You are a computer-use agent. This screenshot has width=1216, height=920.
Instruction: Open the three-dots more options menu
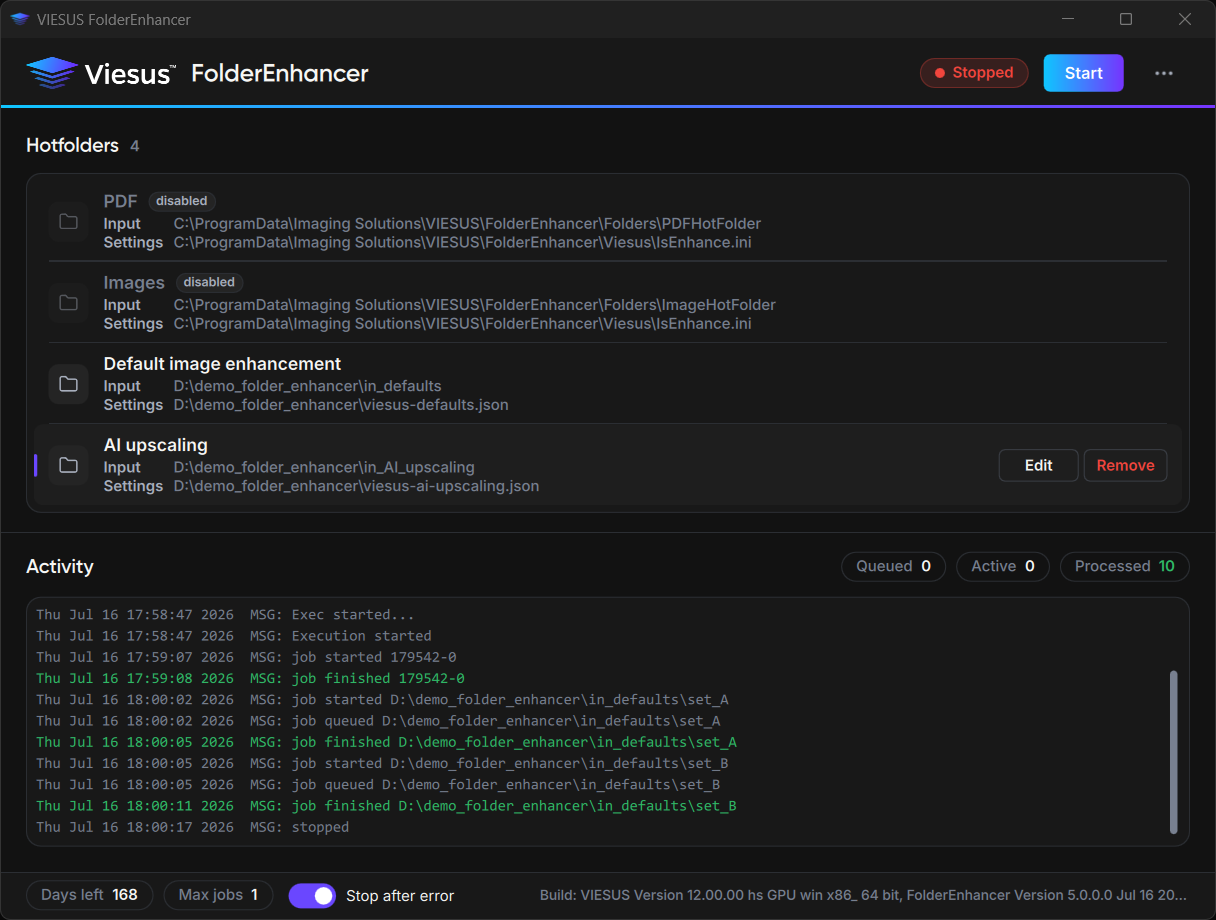[1164, 73]
